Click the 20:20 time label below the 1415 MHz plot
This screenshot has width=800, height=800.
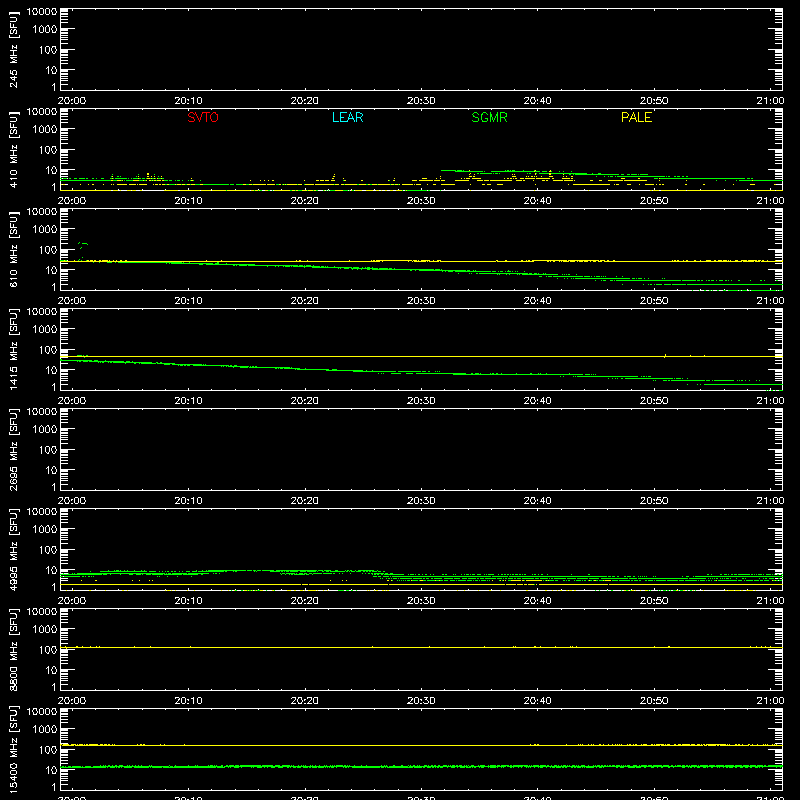pyautogui.click(x=305, y=401)
